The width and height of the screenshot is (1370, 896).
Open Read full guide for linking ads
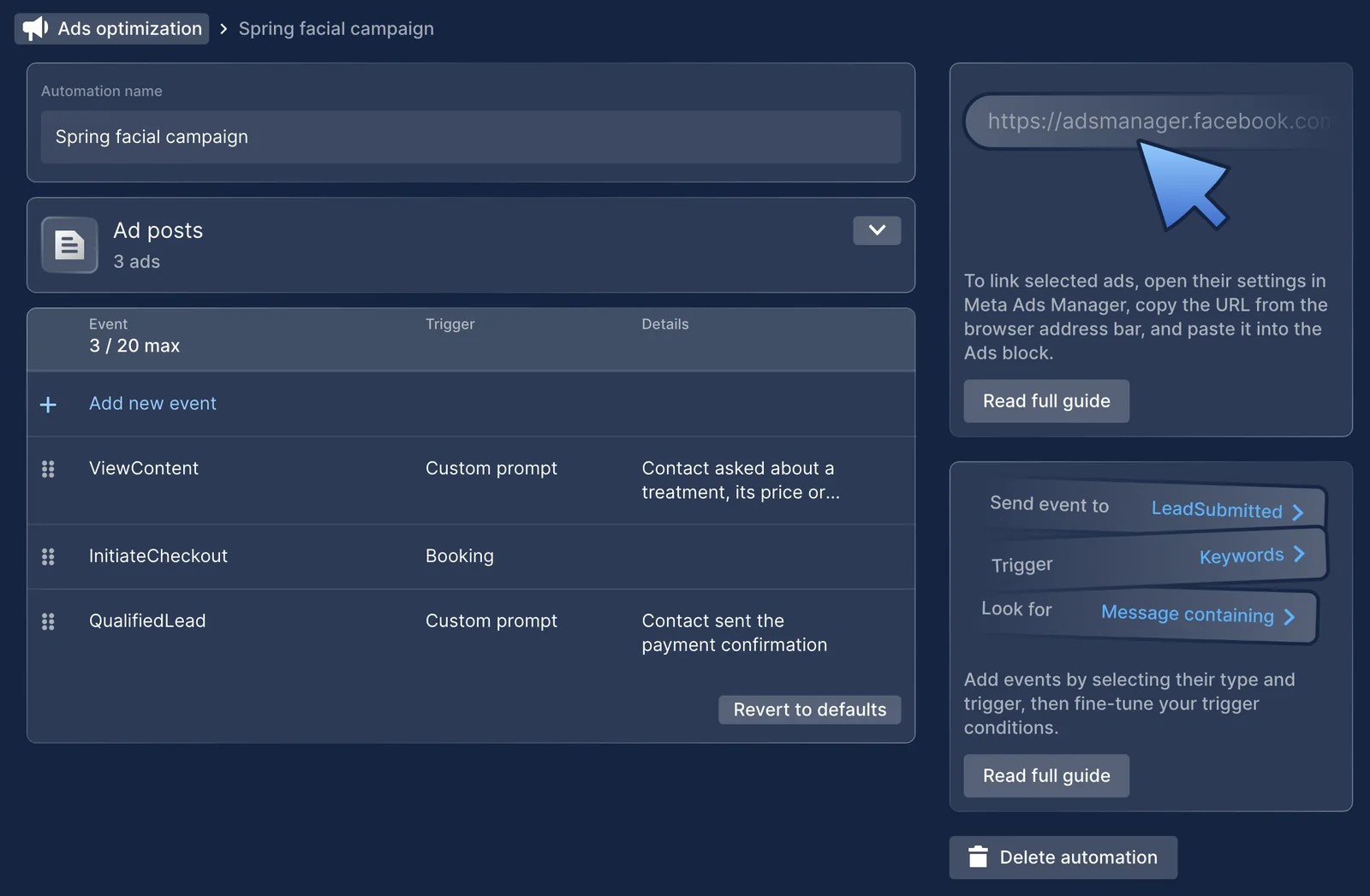point(1046,401)
